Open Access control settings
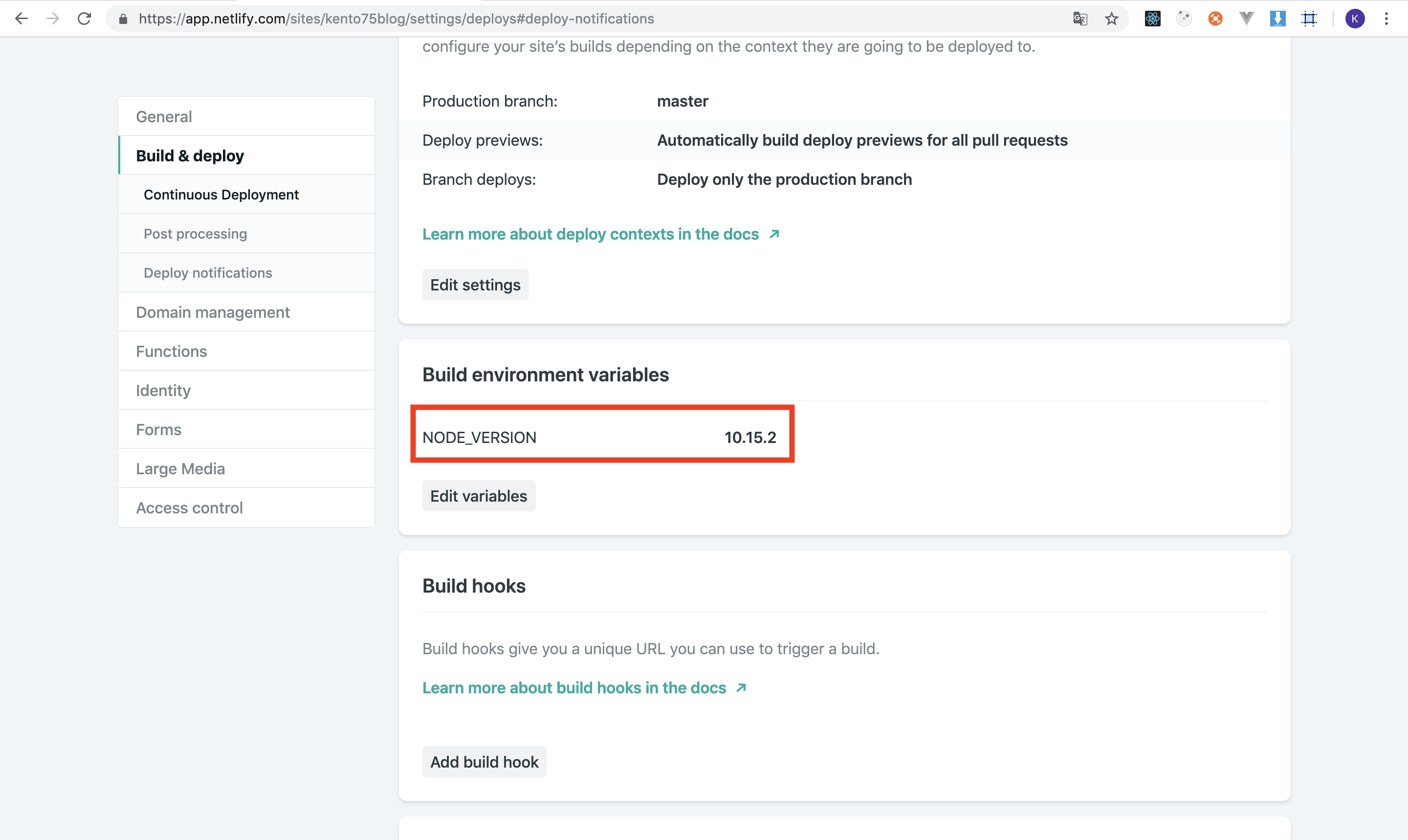1408x840 pixels. pos(189,508)
